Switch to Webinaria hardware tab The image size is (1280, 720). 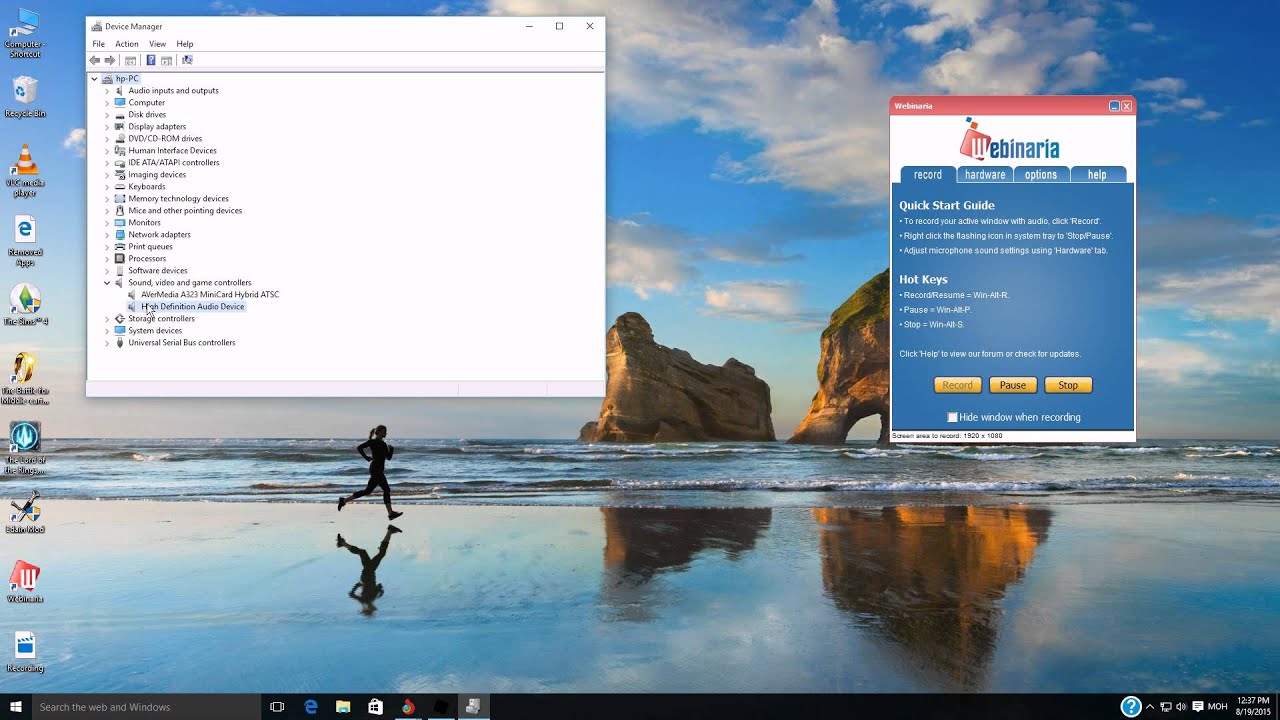[985, 175]
